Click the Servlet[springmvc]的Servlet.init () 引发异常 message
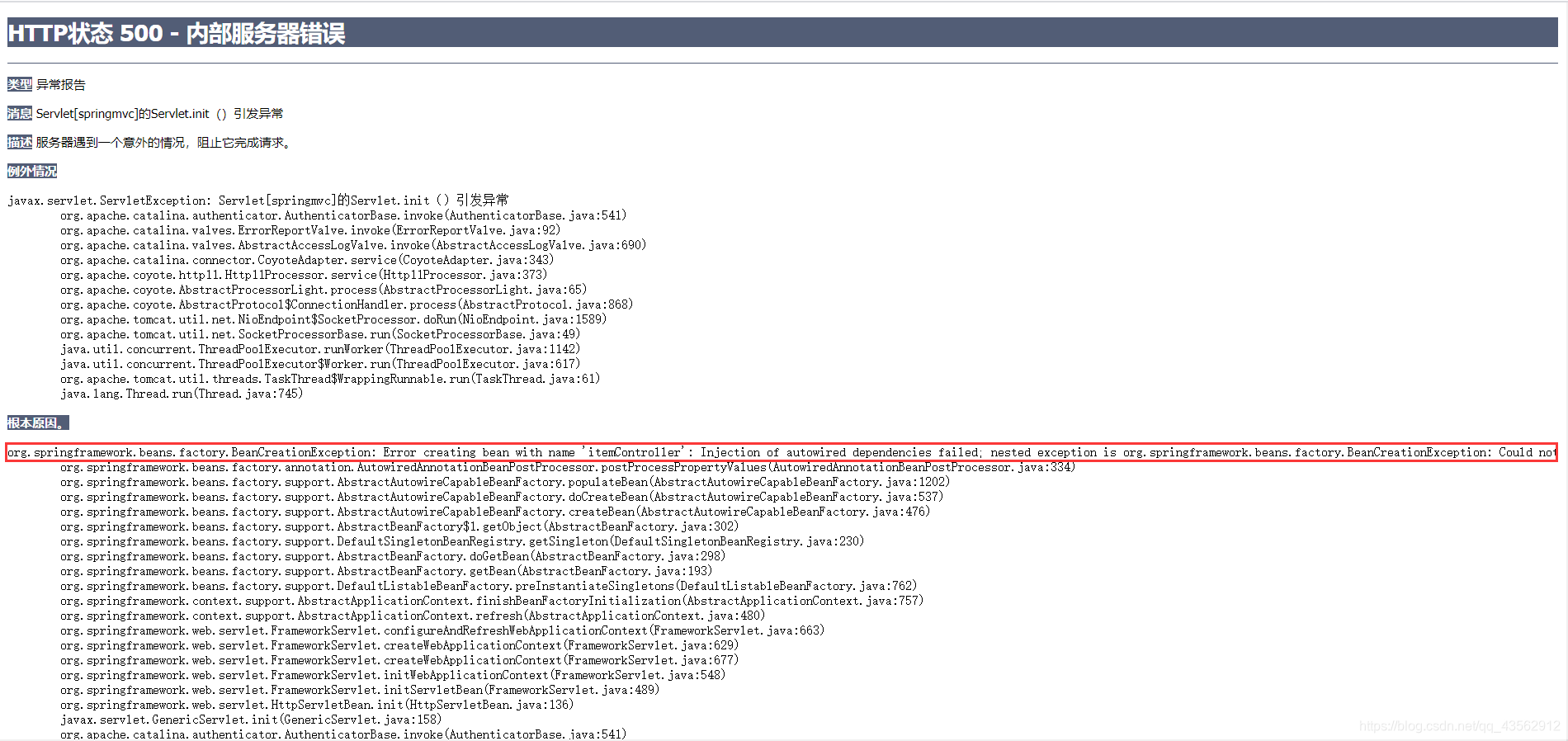The width and height of the screenshot is (1568, 741). 159,113
